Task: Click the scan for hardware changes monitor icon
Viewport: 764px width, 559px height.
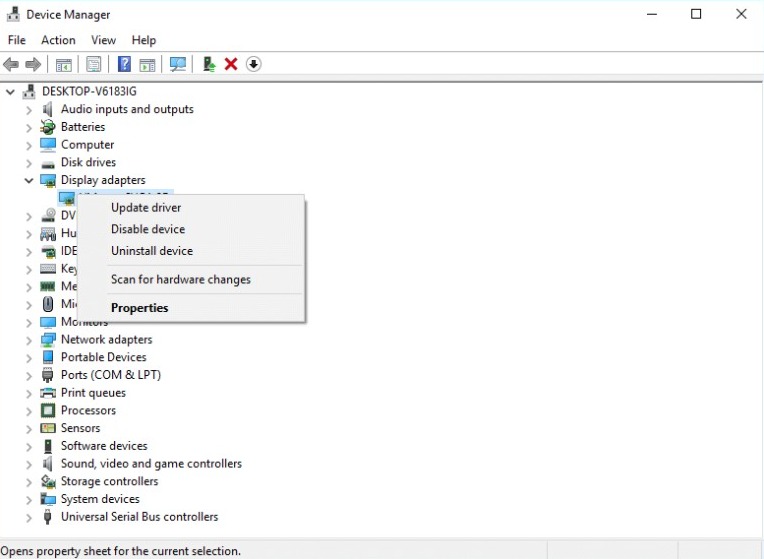Action: tap(178, 64)
